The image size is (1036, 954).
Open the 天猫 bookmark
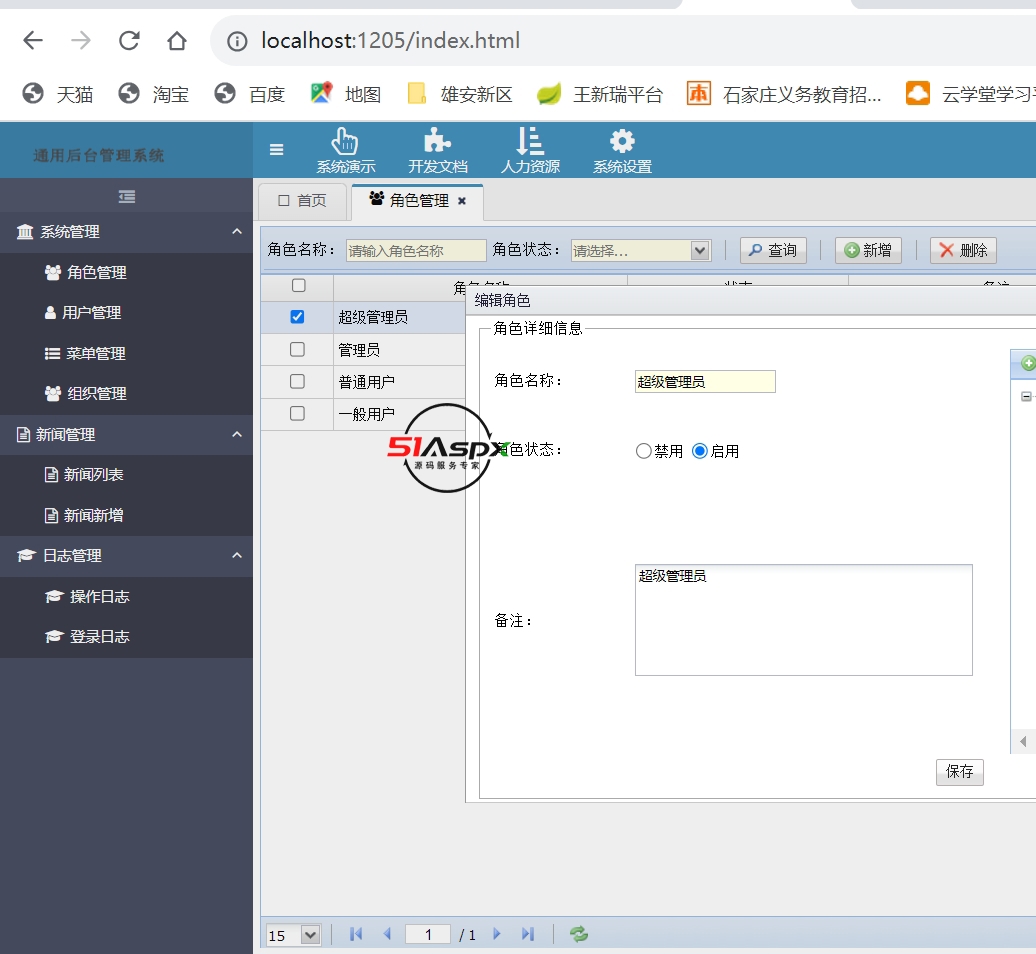coord(57,94)
